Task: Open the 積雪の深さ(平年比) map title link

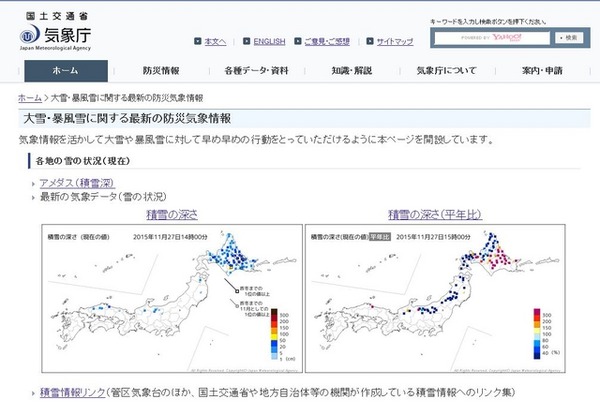Action: 435,215
